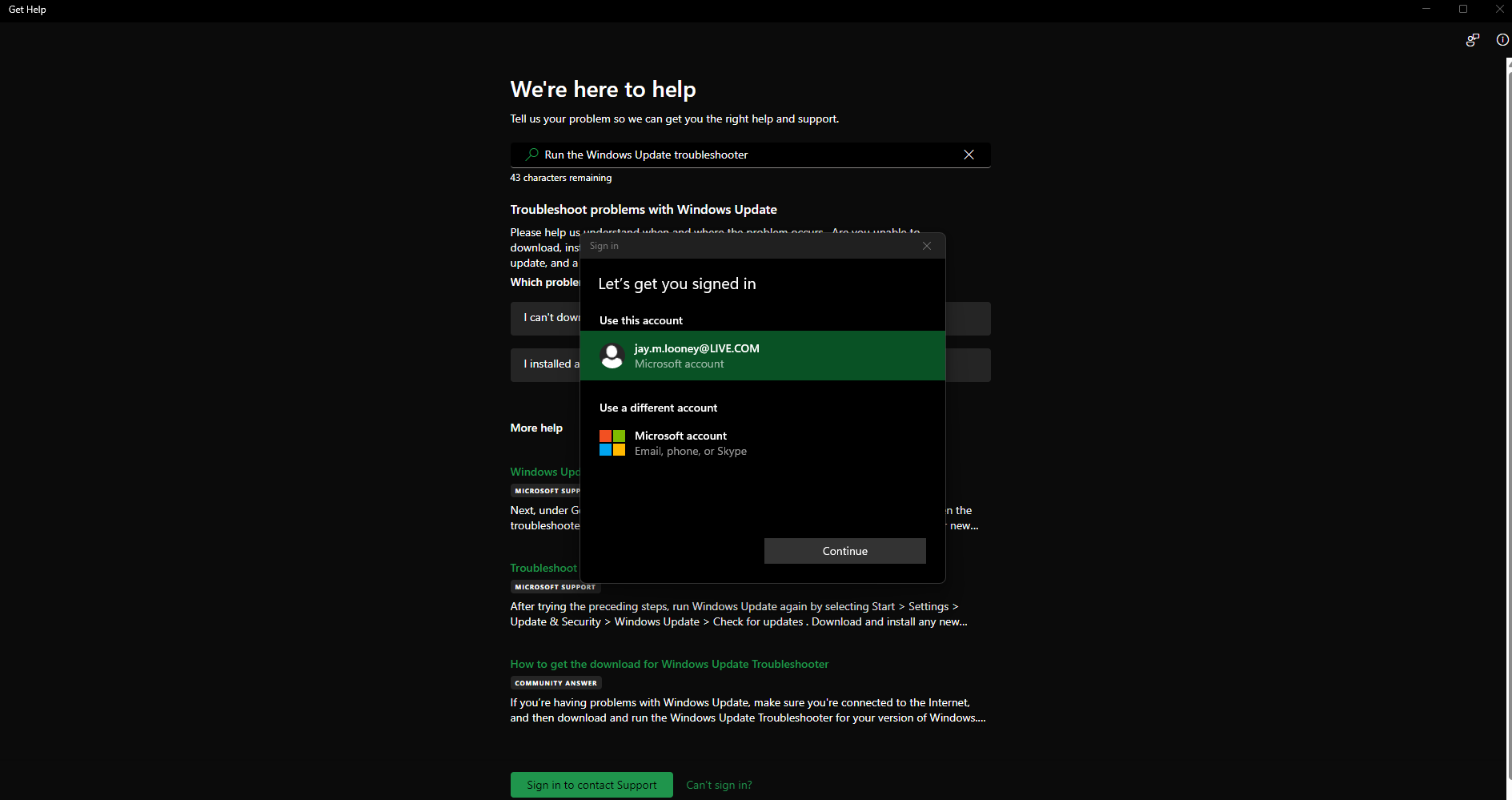Open the Windows Upd... help article link
Image resolution: width=1512 pixels, height=800 pixels.
click(x=545, y=472)
